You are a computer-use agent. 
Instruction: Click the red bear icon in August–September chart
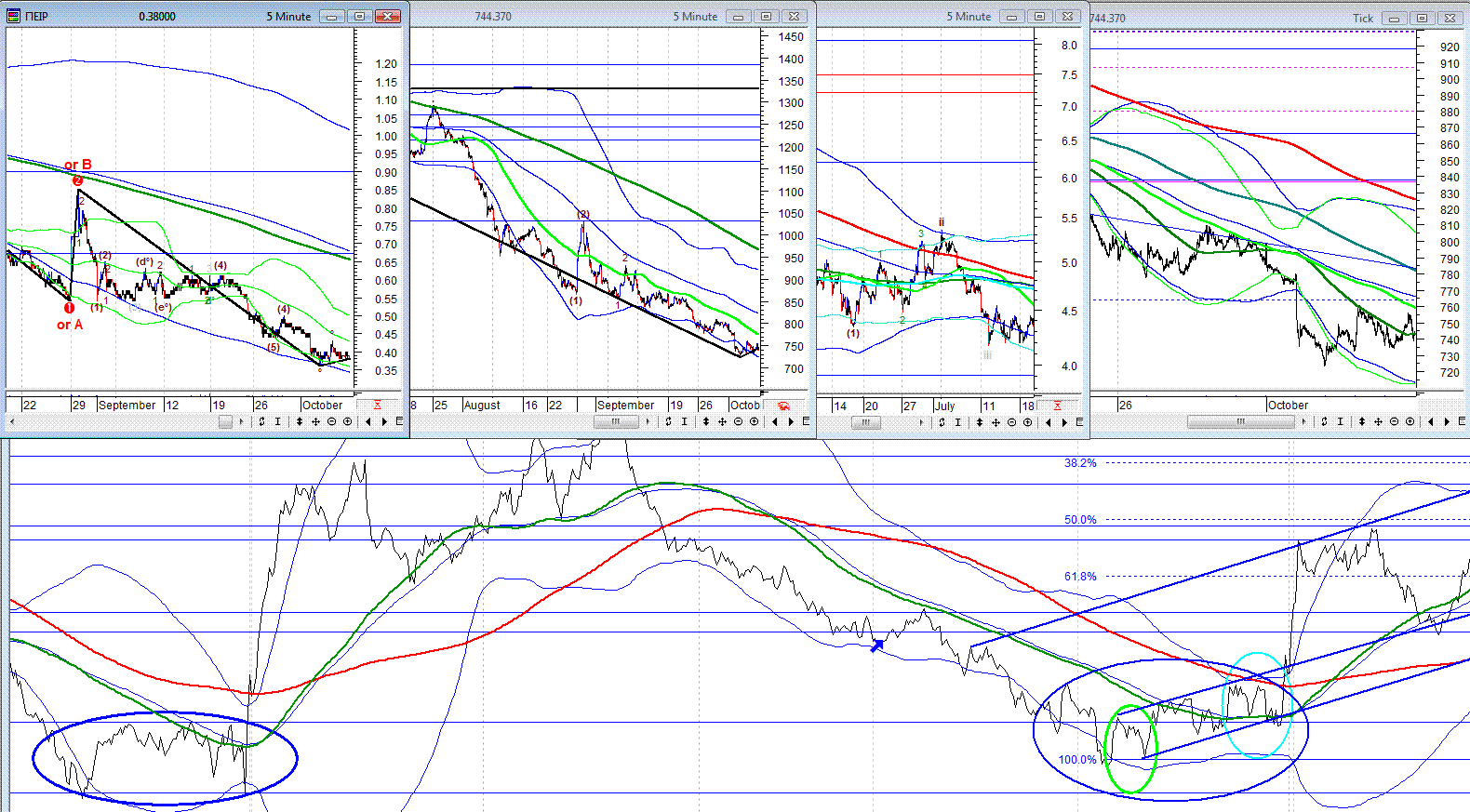pyautogui.click(x=783, y=406)
